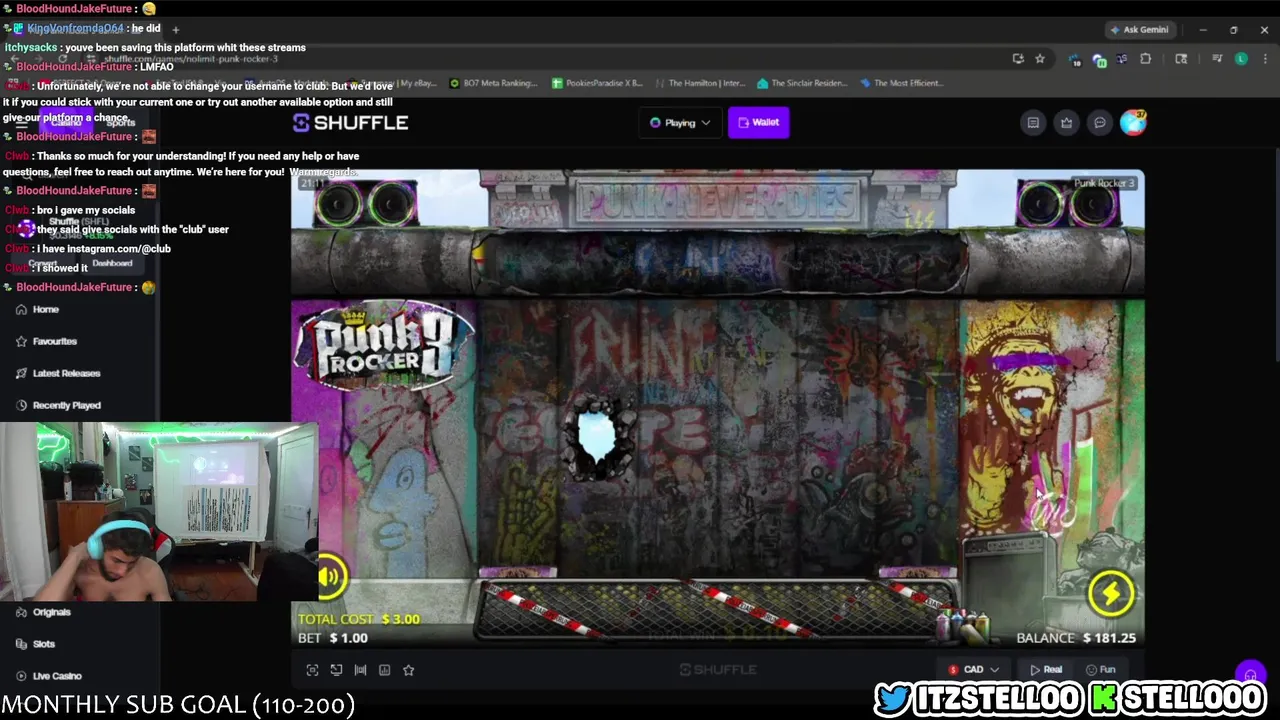Open the Wallet
Viewport: 1280px width, 720px height.
coord(758,122)
